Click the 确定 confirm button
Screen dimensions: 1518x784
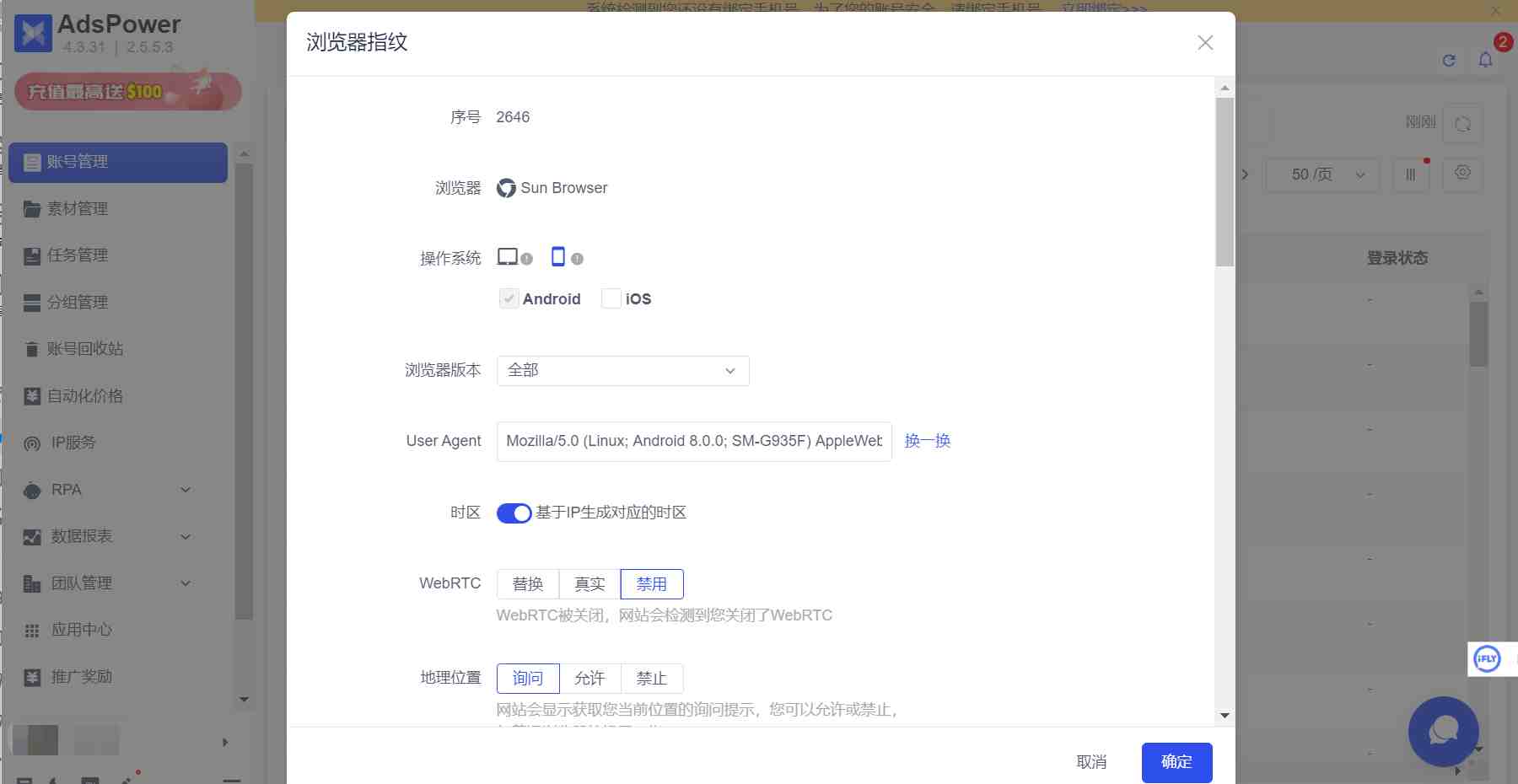tap(1176, 762)
